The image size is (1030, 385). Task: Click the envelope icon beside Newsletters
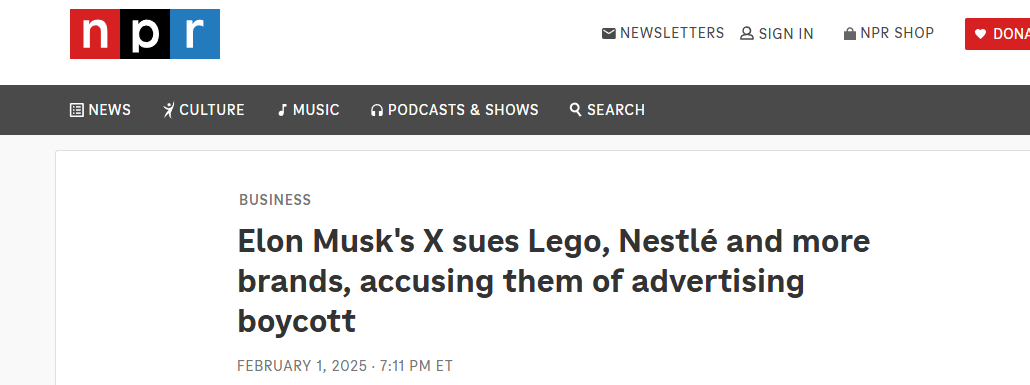609,34
